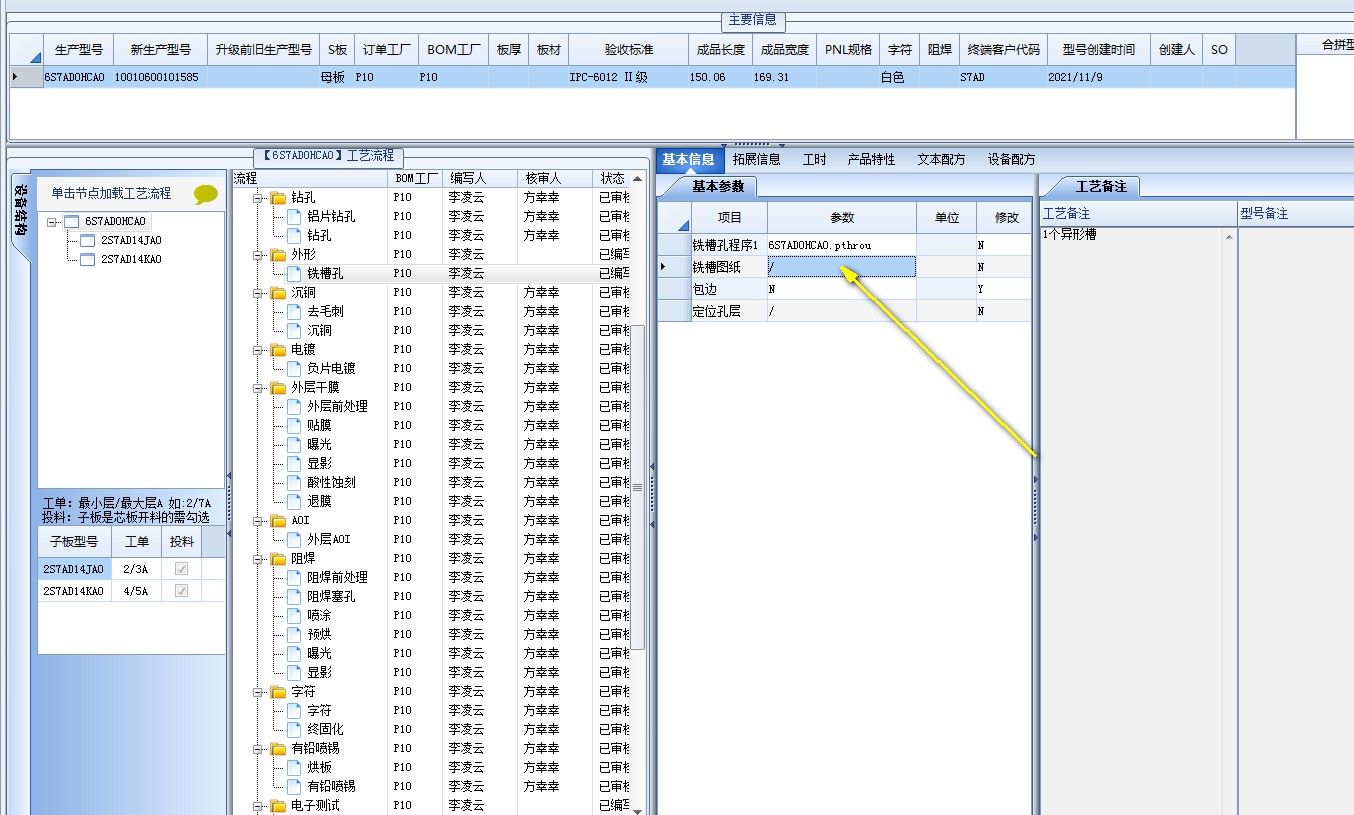This screenshot has height=815, width=1354.
Task: Click the 铣槽孔程序1 parameter value cell
Action: click(x=841, y=244)
